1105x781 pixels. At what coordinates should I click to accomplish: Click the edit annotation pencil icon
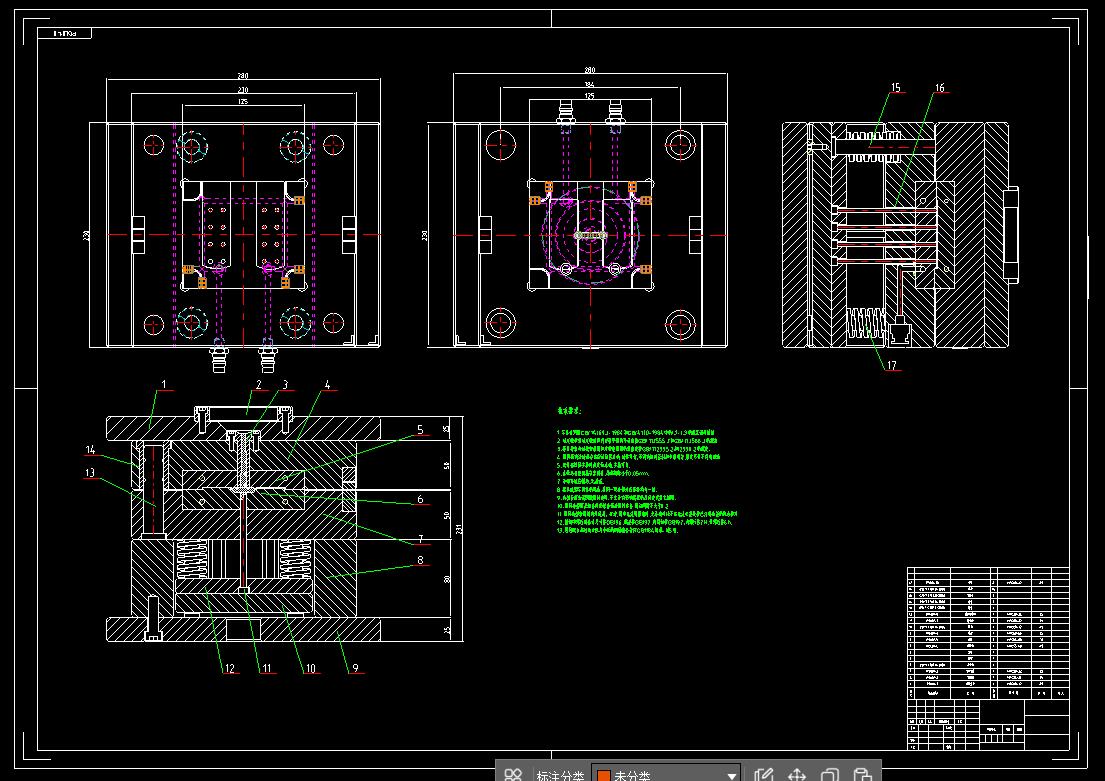(x=763, y=775)
